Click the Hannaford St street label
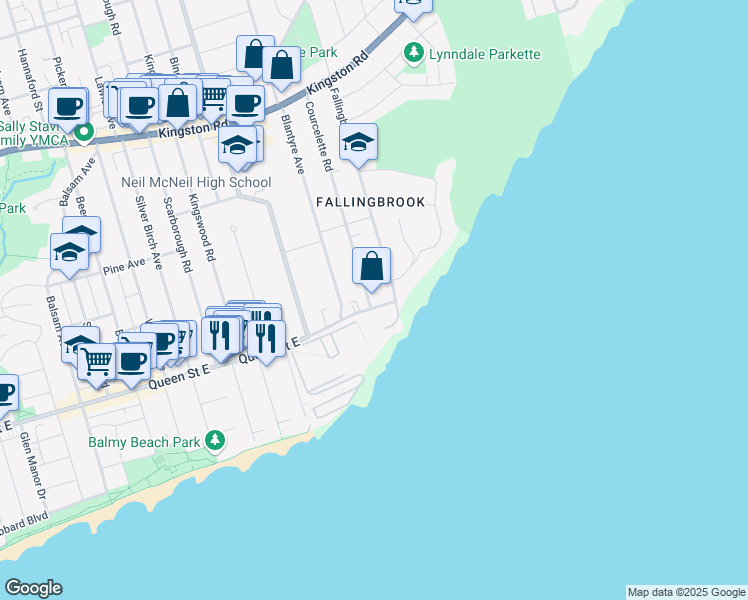The height and width of the screenshot is (600, 748). tap(30, 80)
